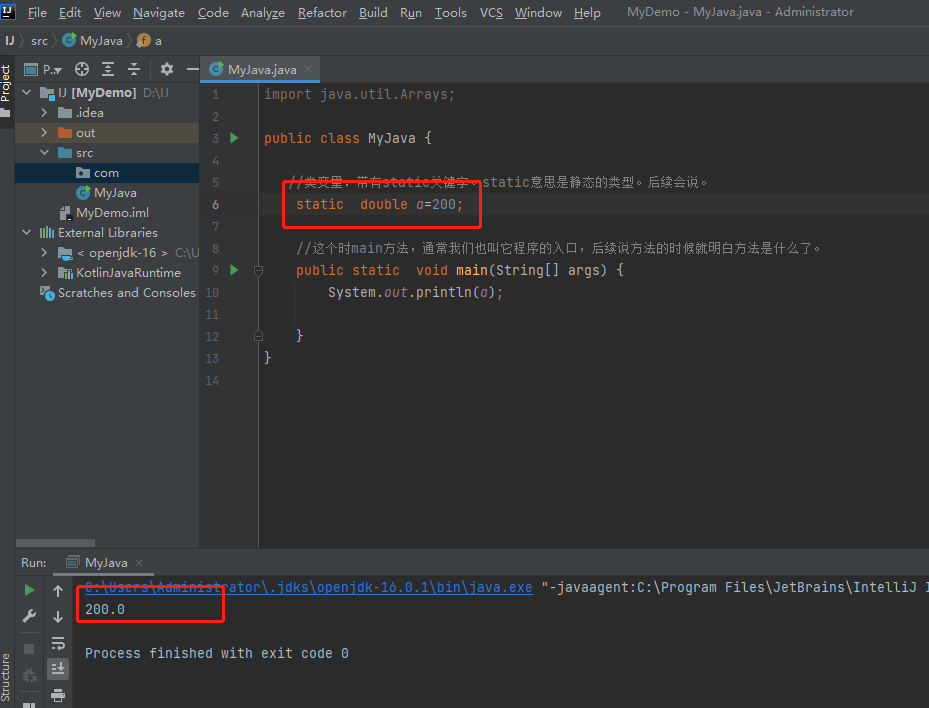This screenshot has height=708, width=929.
Task: Close the MyJava run tab
Action: coord(139,563)
